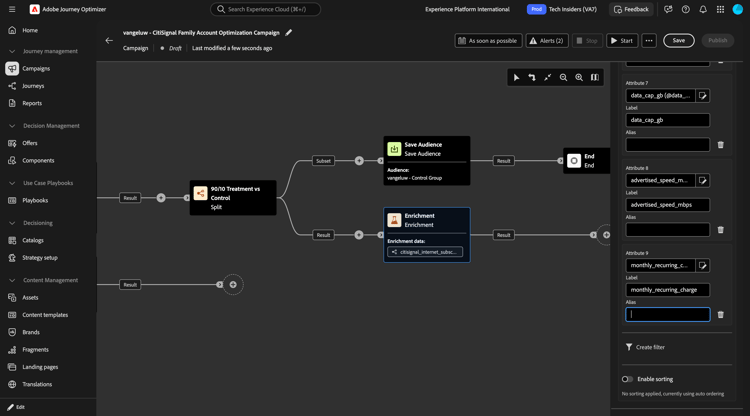750x416 pixels.
Task: Click the Alias field under Attribute 8
Action: [x=668, y=230]
